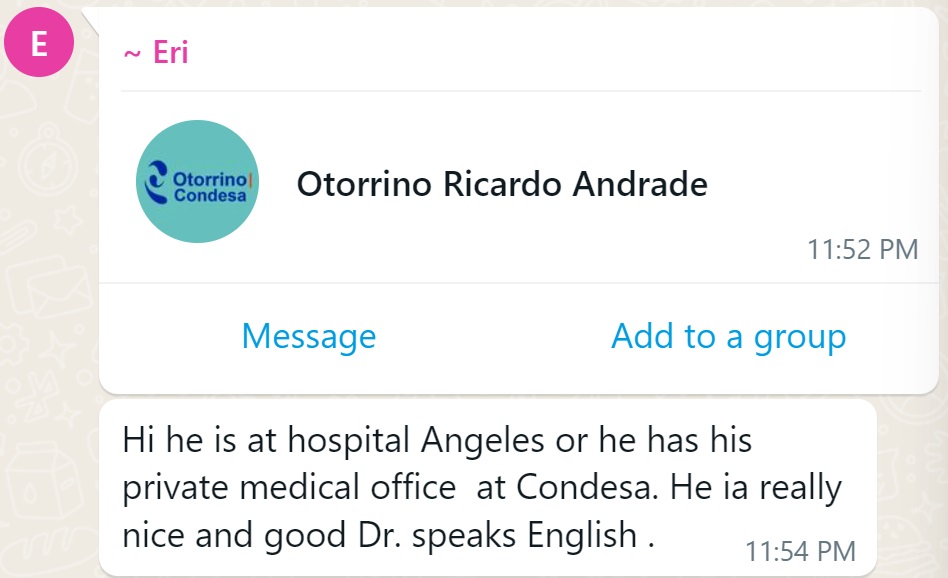Click the "Add to a group" button
The image size is (948, 578).
click(729, 336)
